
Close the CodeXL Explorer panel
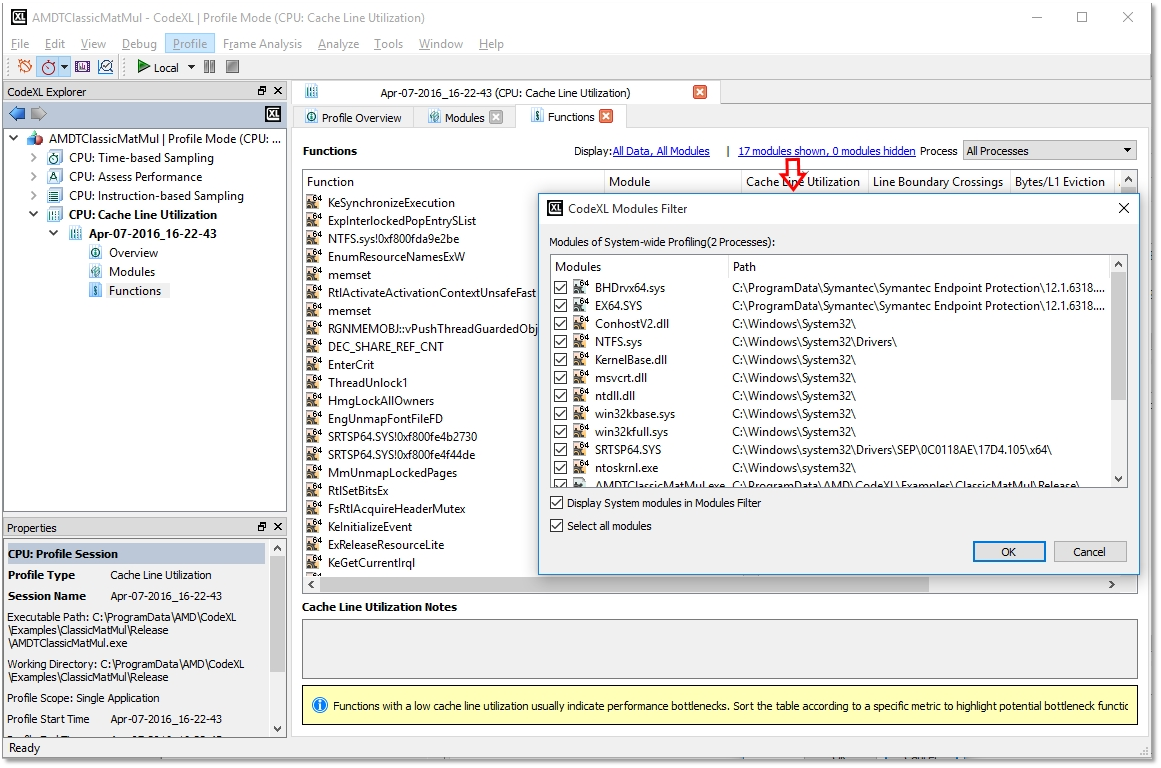pos(278,90)
